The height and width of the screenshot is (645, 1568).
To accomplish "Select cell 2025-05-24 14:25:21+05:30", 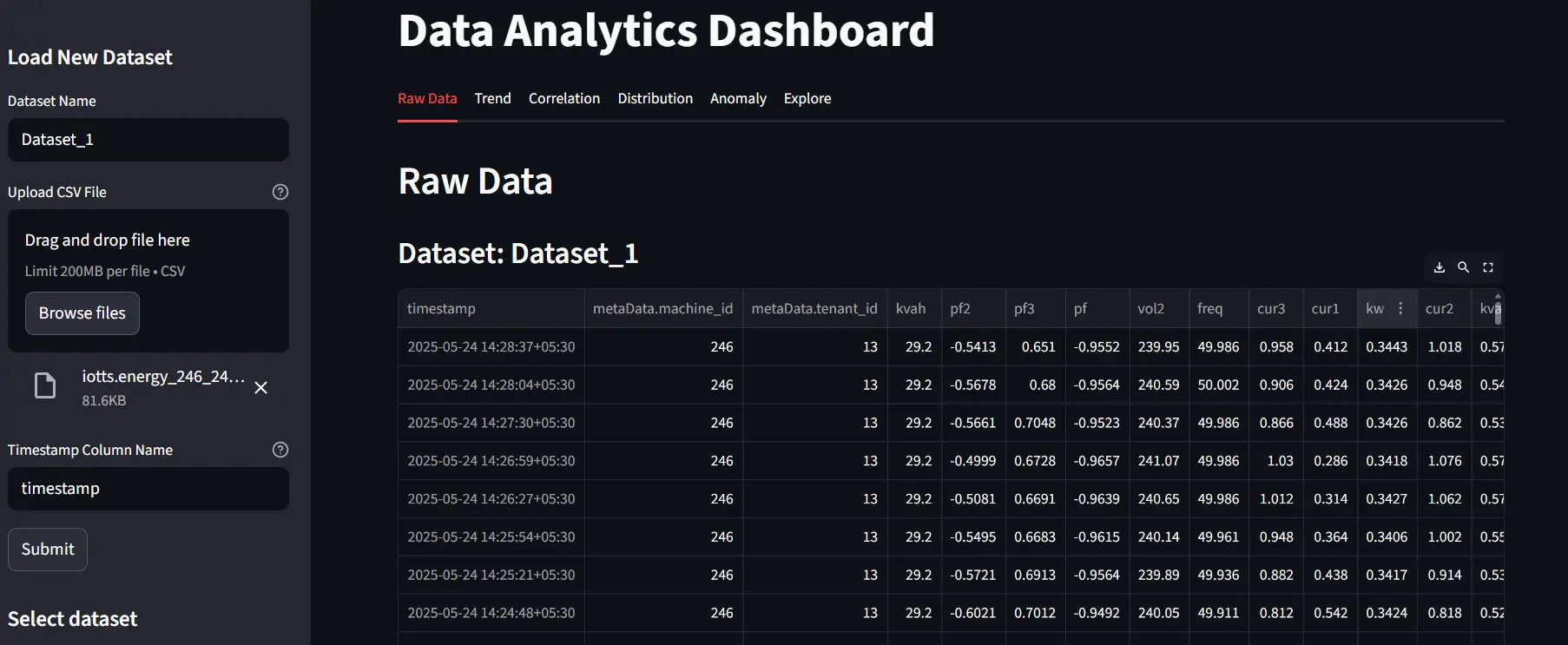I will point(491,575).
